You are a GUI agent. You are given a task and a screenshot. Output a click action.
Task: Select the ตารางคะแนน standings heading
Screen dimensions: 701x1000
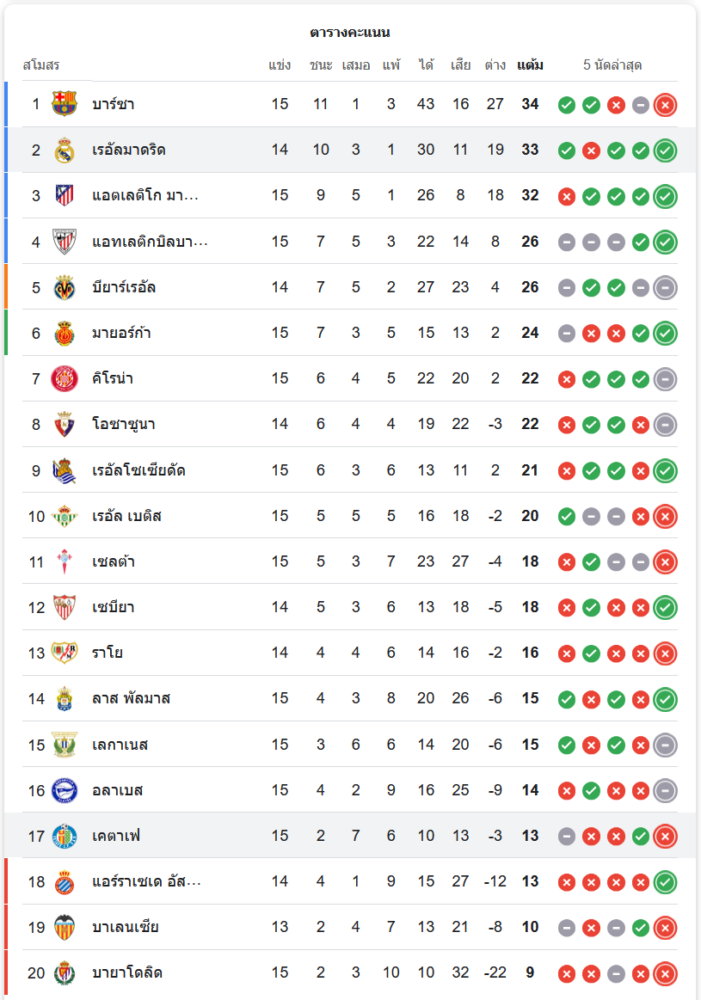point(350,33)
